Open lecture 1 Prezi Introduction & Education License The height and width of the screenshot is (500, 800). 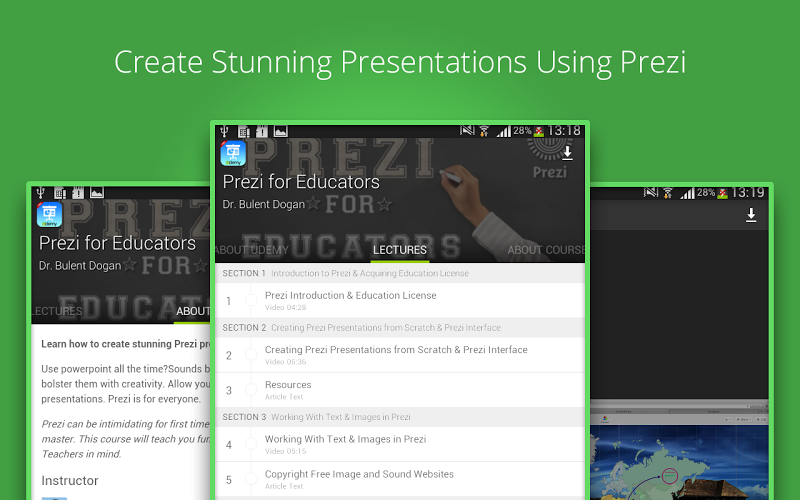click(x=400, y=301)
